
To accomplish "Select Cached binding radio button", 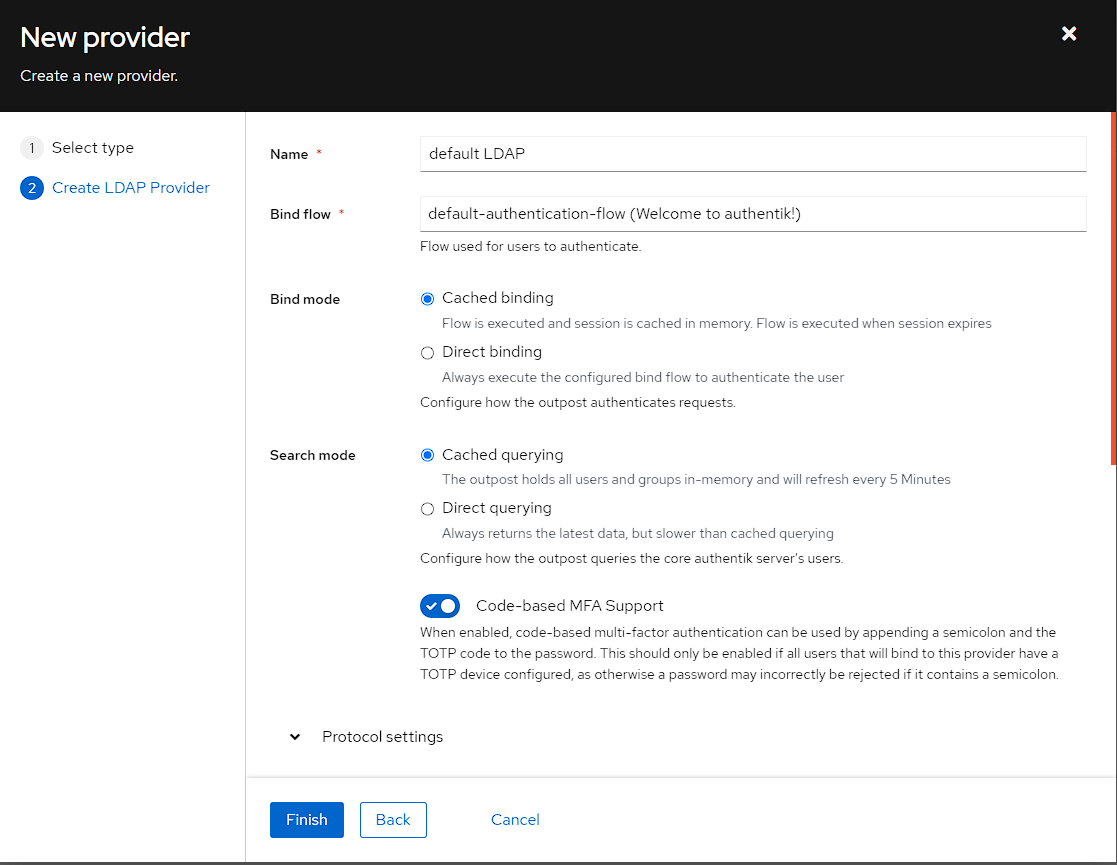I will click(x=428, y=299).
